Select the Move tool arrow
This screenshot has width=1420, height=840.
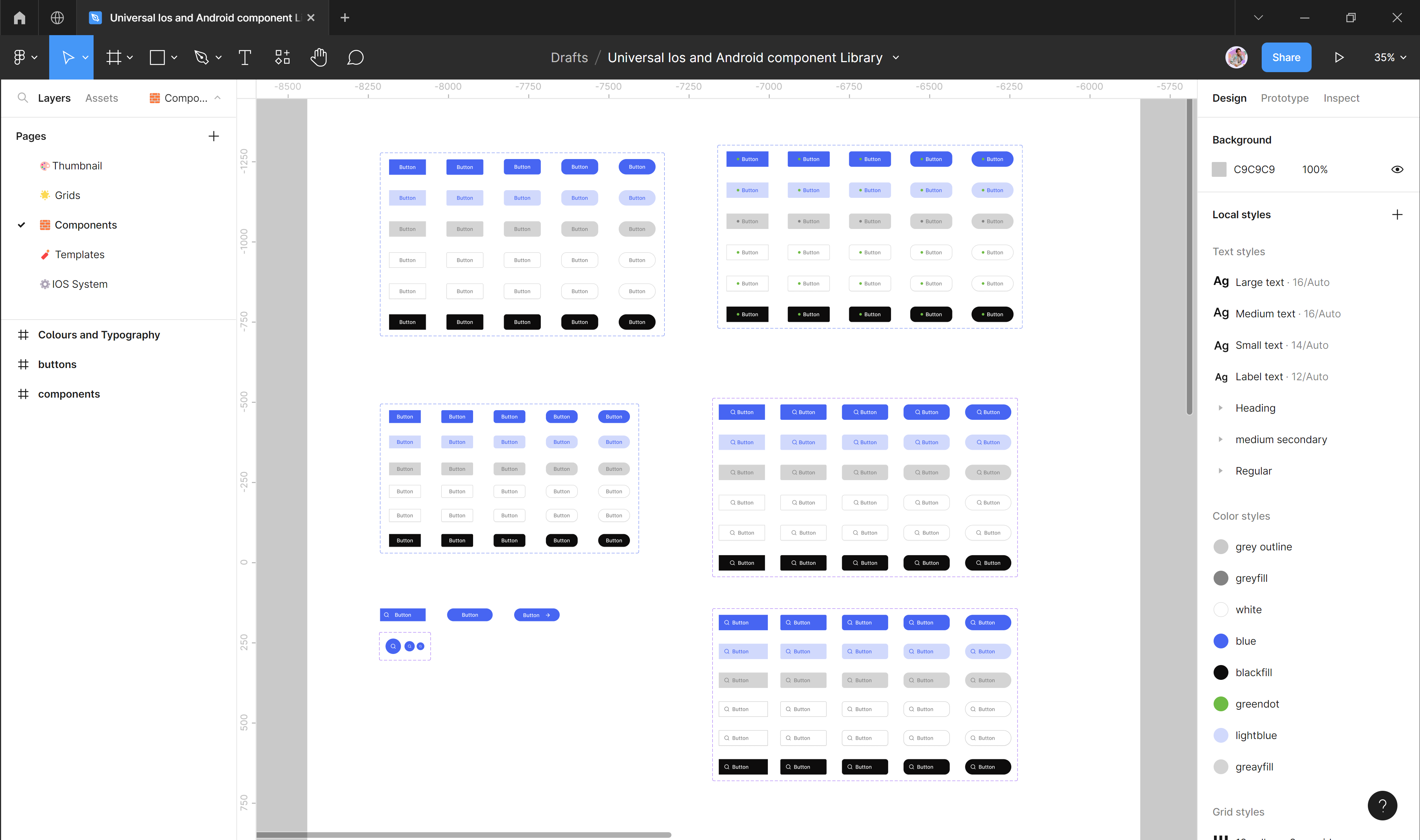(68, 57)
